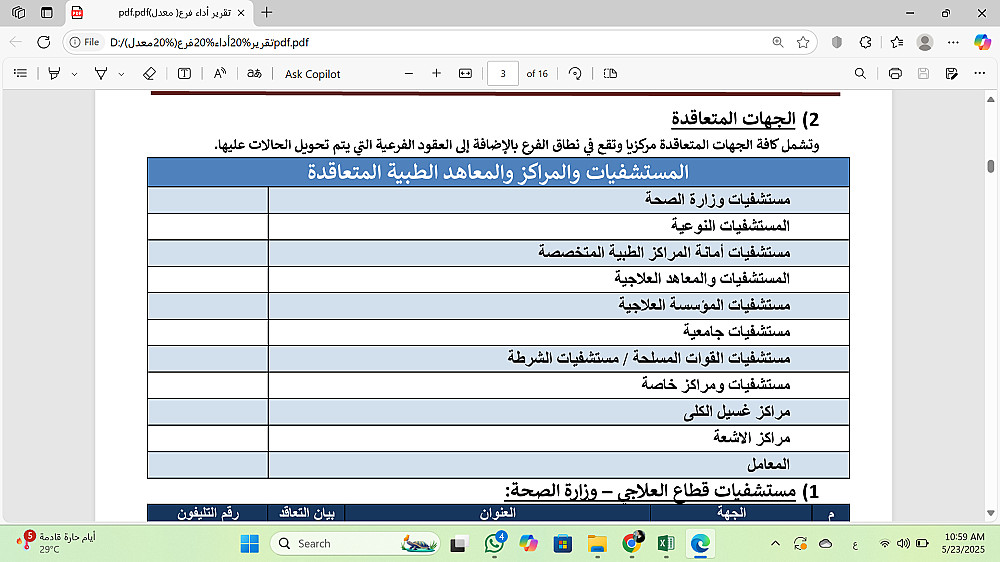Open the Highlight color dropdown arrow
The height and width of the screenshot is (562, 1000).
[x=75, y=74]
